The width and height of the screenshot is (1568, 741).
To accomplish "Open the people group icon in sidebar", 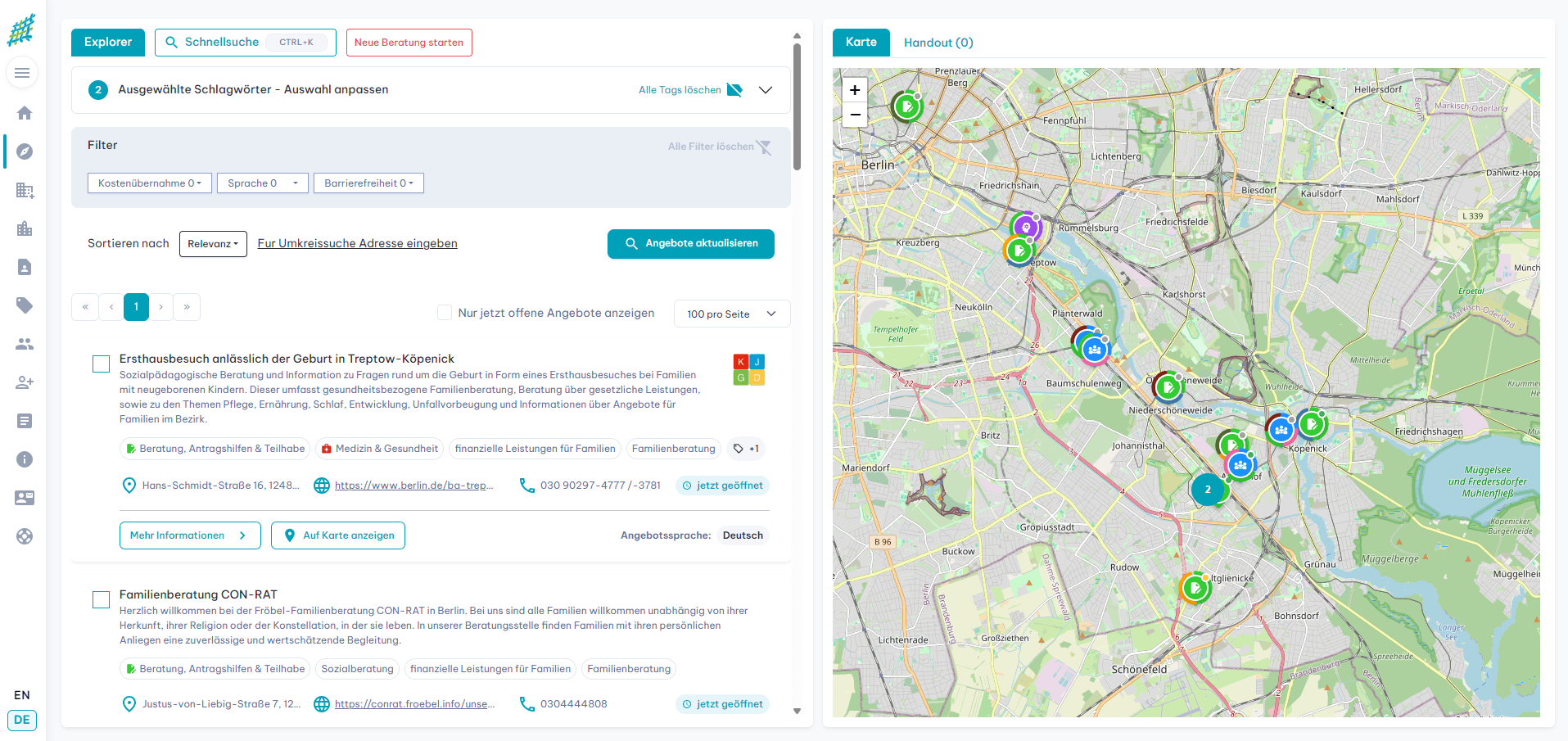I will tap(25, 344).
